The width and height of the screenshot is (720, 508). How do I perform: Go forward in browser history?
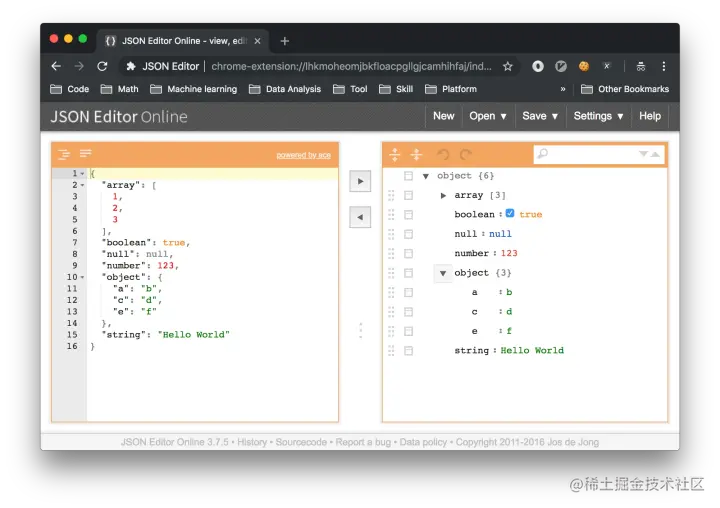[79, 67]
